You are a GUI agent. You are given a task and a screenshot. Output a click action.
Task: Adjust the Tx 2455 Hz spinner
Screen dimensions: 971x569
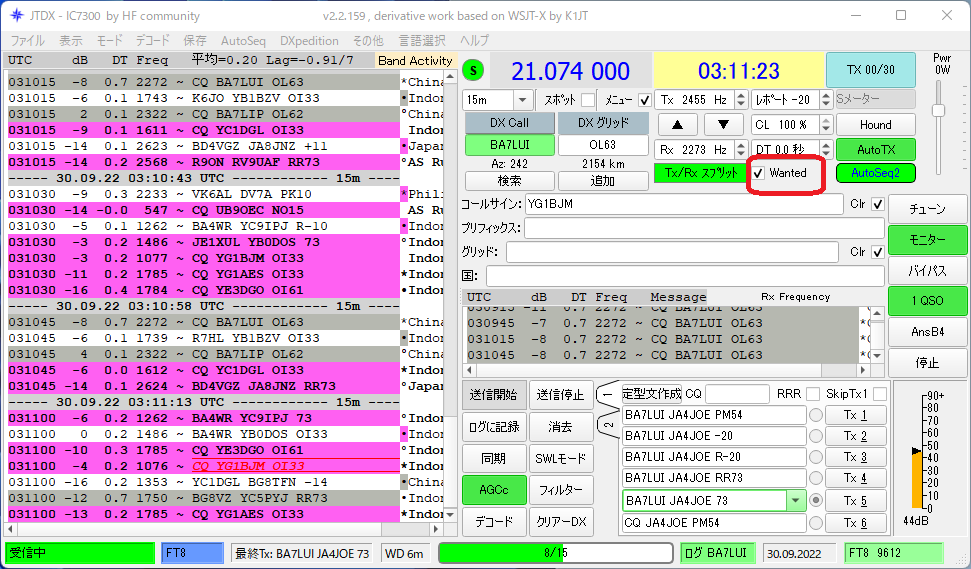741,100
